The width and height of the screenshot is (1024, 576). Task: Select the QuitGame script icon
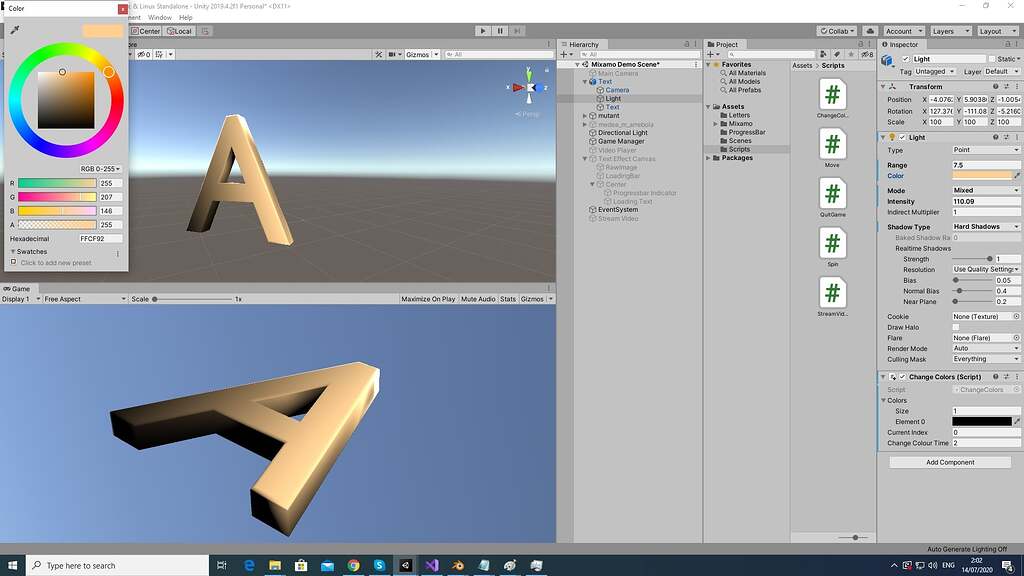pyautogui.click(x=833, y=195)
